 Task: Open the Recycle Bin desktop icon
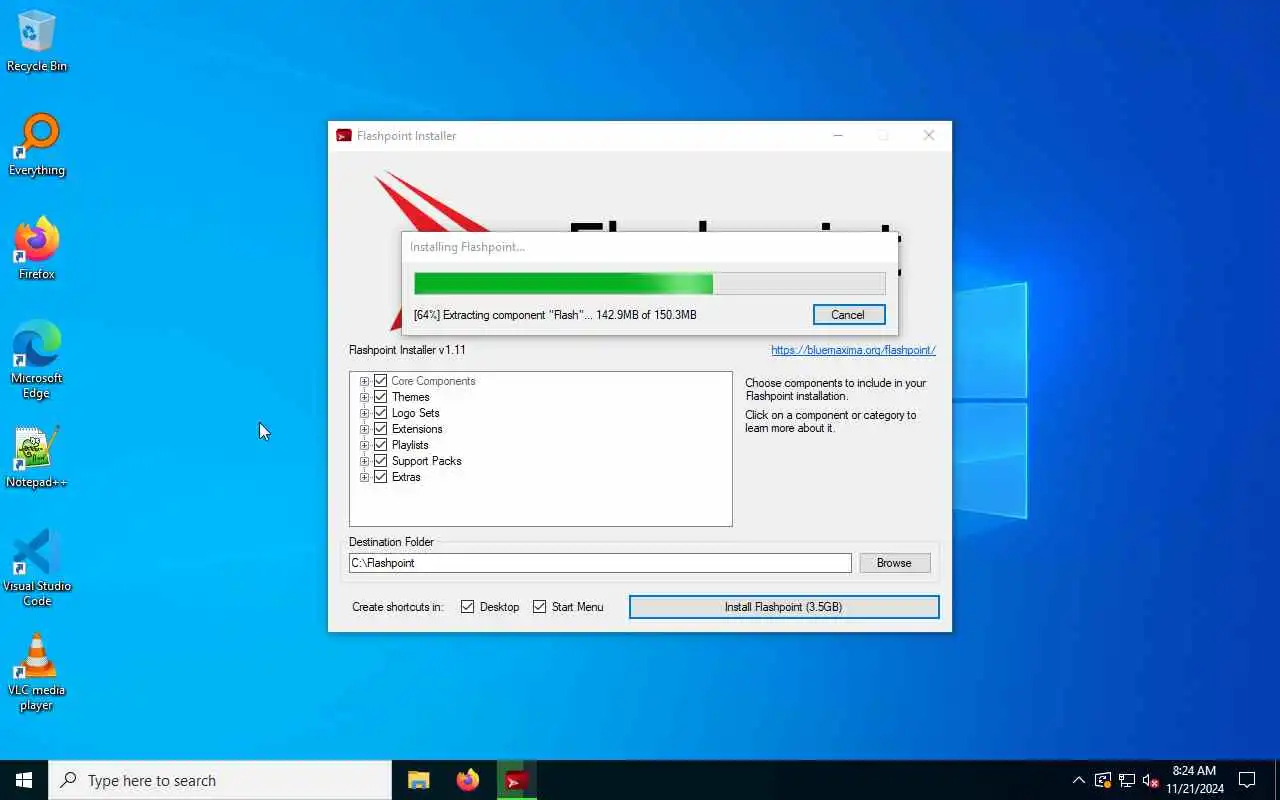click(x=37, y=41)
